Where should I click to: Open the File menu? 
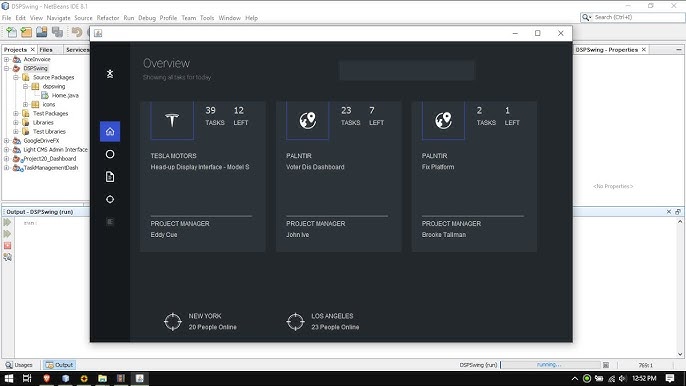click(7, 18)
